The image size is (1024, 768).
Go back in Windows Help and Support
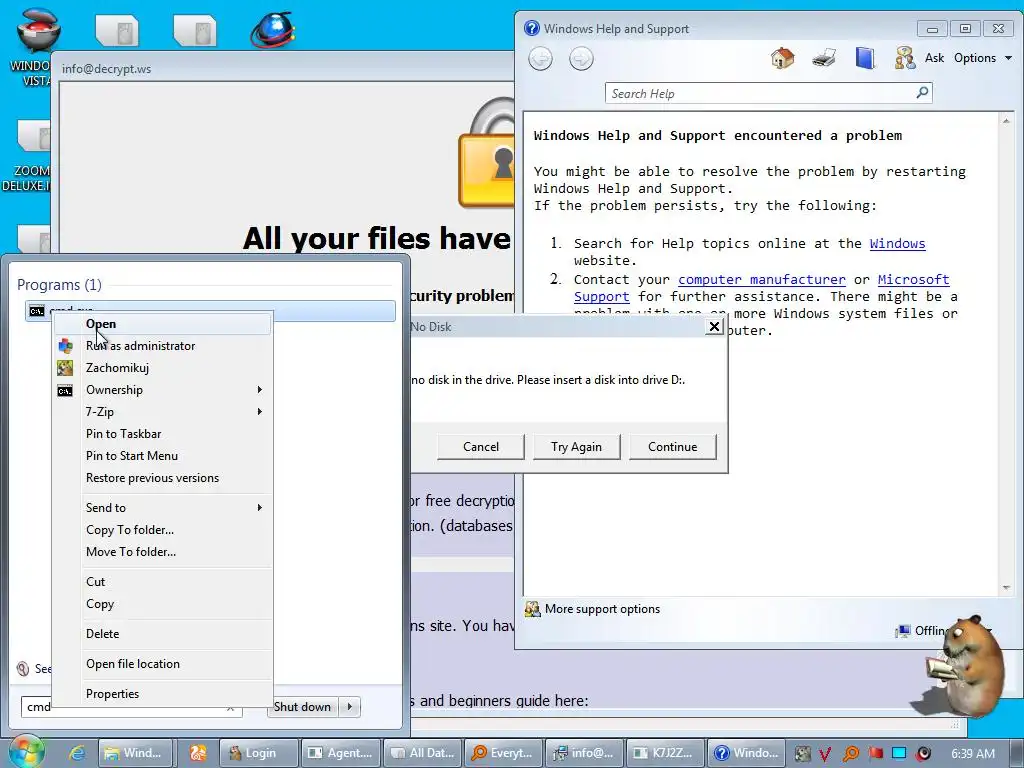[540, 59]
